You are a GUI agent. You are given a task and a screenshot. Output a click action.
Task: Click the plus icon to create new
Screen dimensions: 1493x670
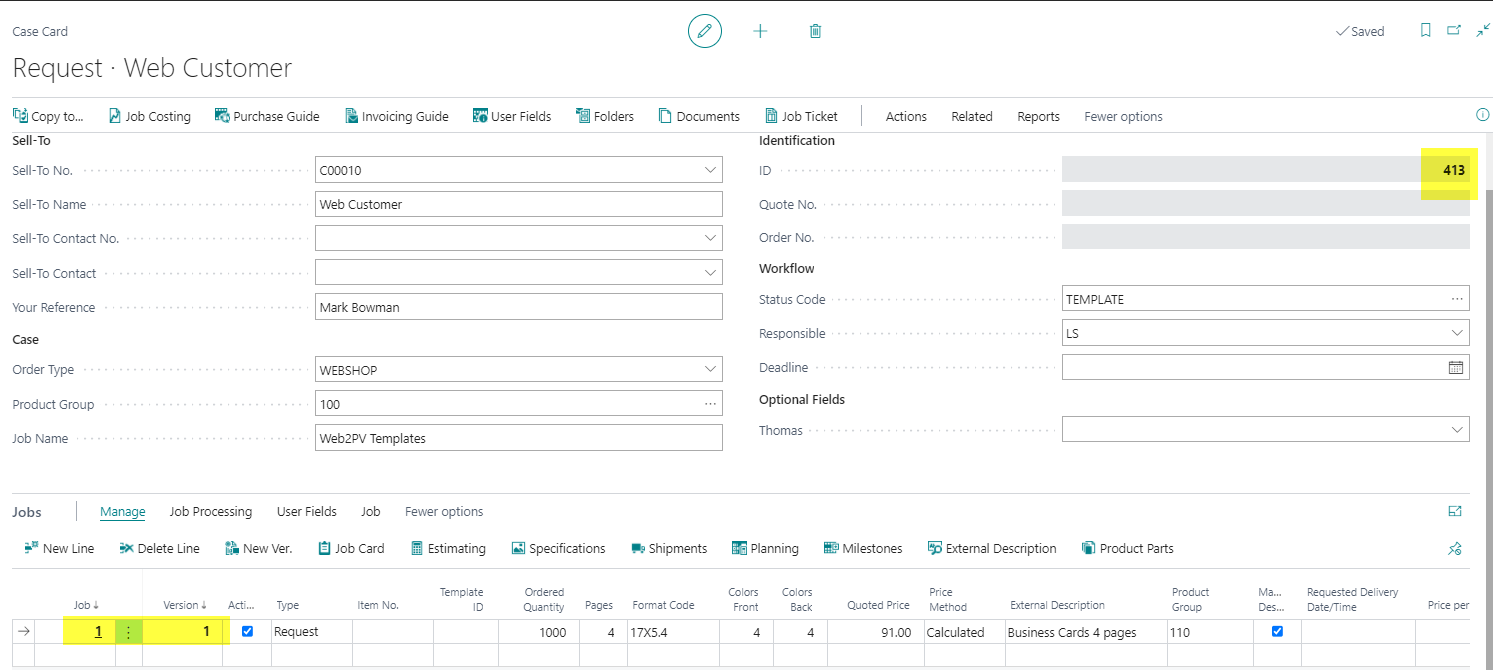coord(760,31)
